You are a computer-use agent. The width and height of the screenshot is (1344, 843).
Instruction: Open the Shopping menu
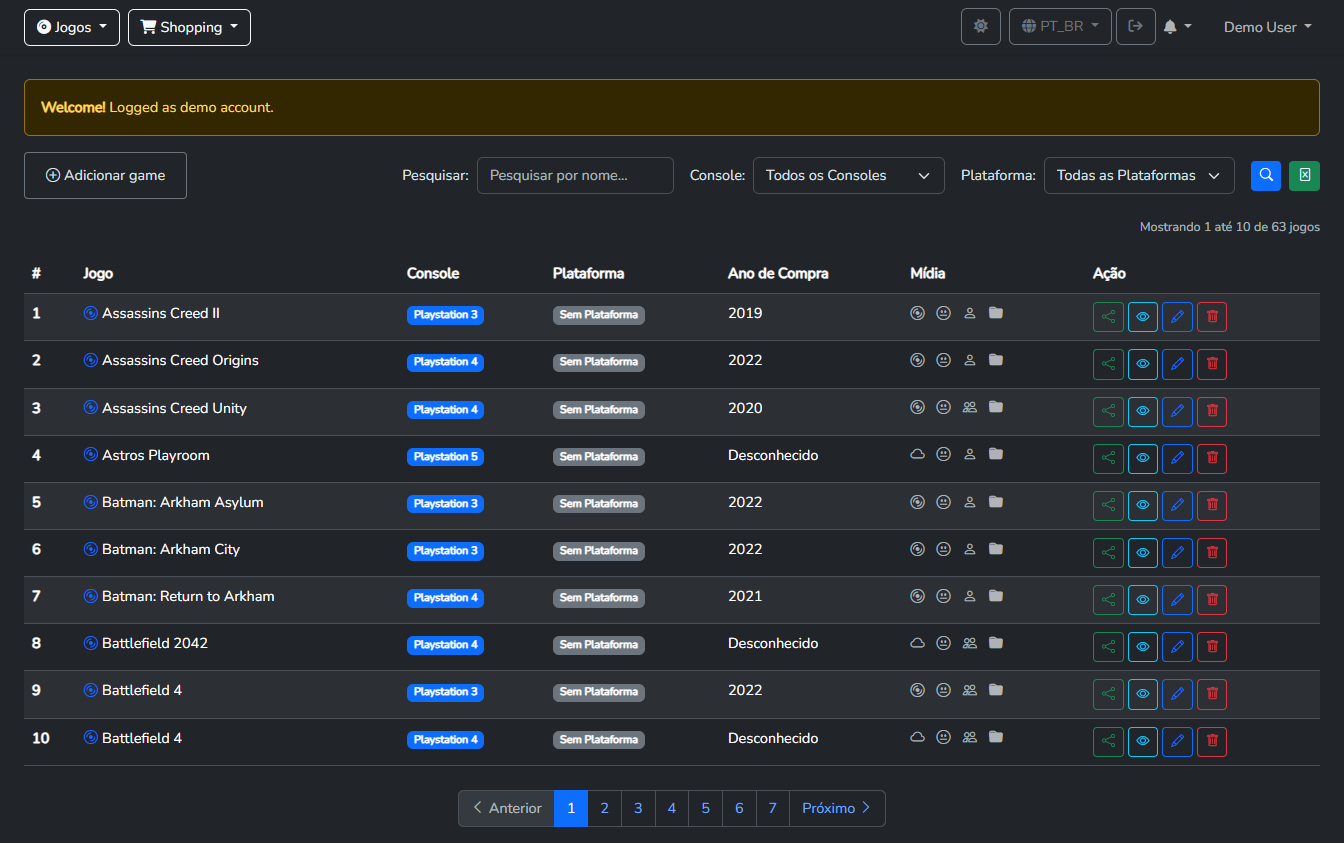pos(189,27)
